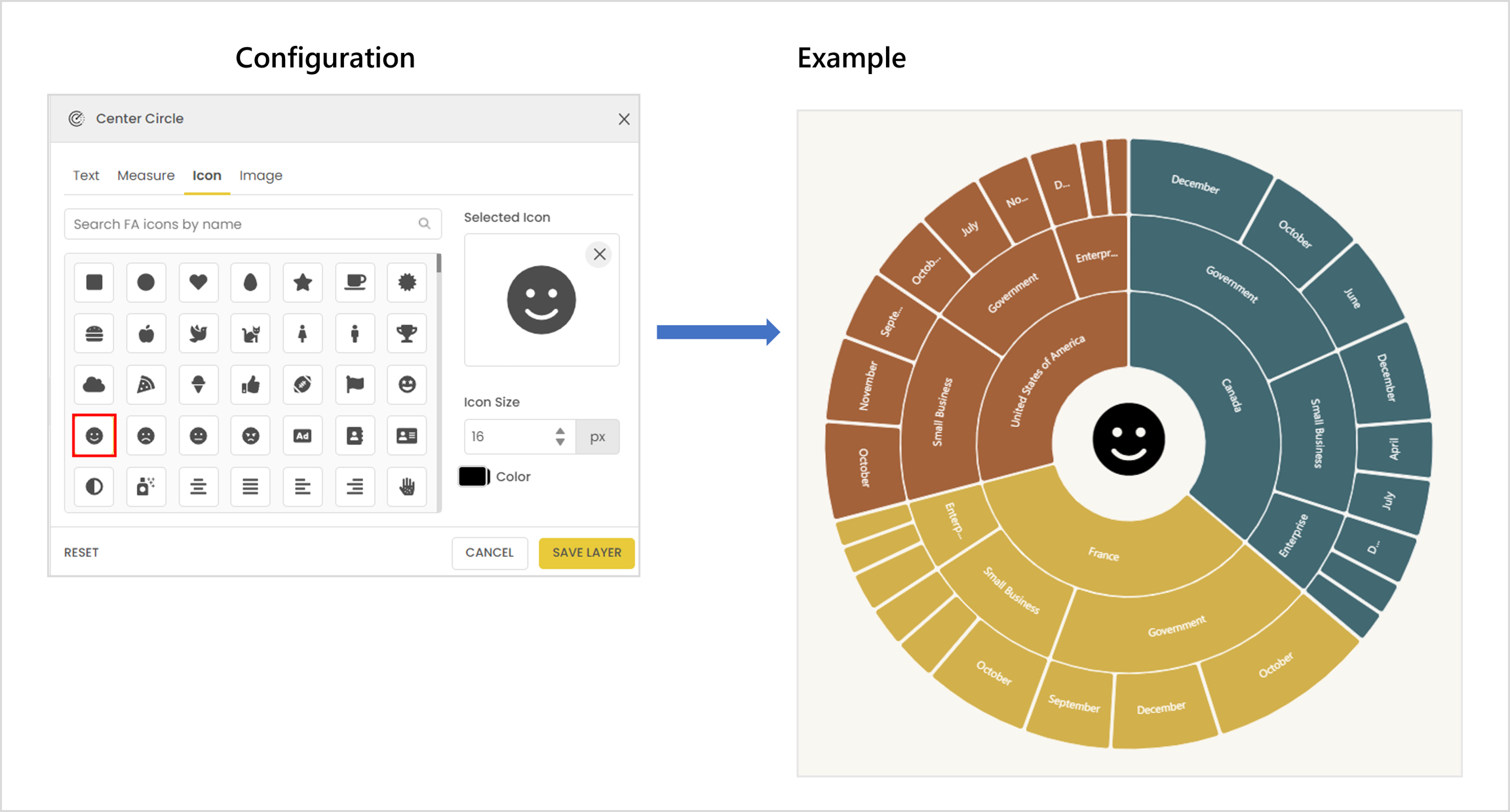
Task: Switch to the Measure tab
Action: [145, 176]
